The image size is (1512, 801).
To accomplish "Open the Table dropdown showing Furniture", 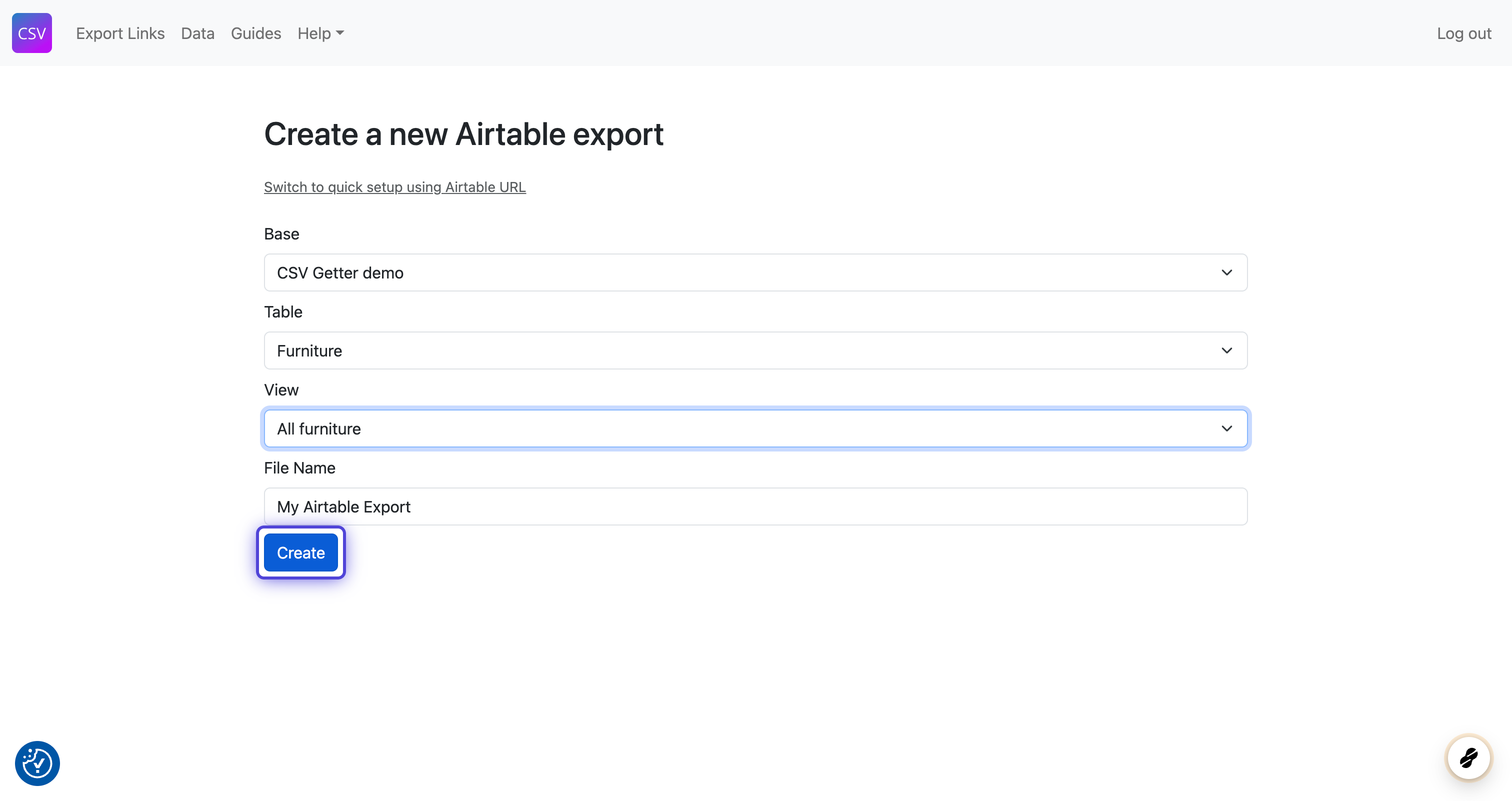I will pyautogui.click(x=755, y=350).
